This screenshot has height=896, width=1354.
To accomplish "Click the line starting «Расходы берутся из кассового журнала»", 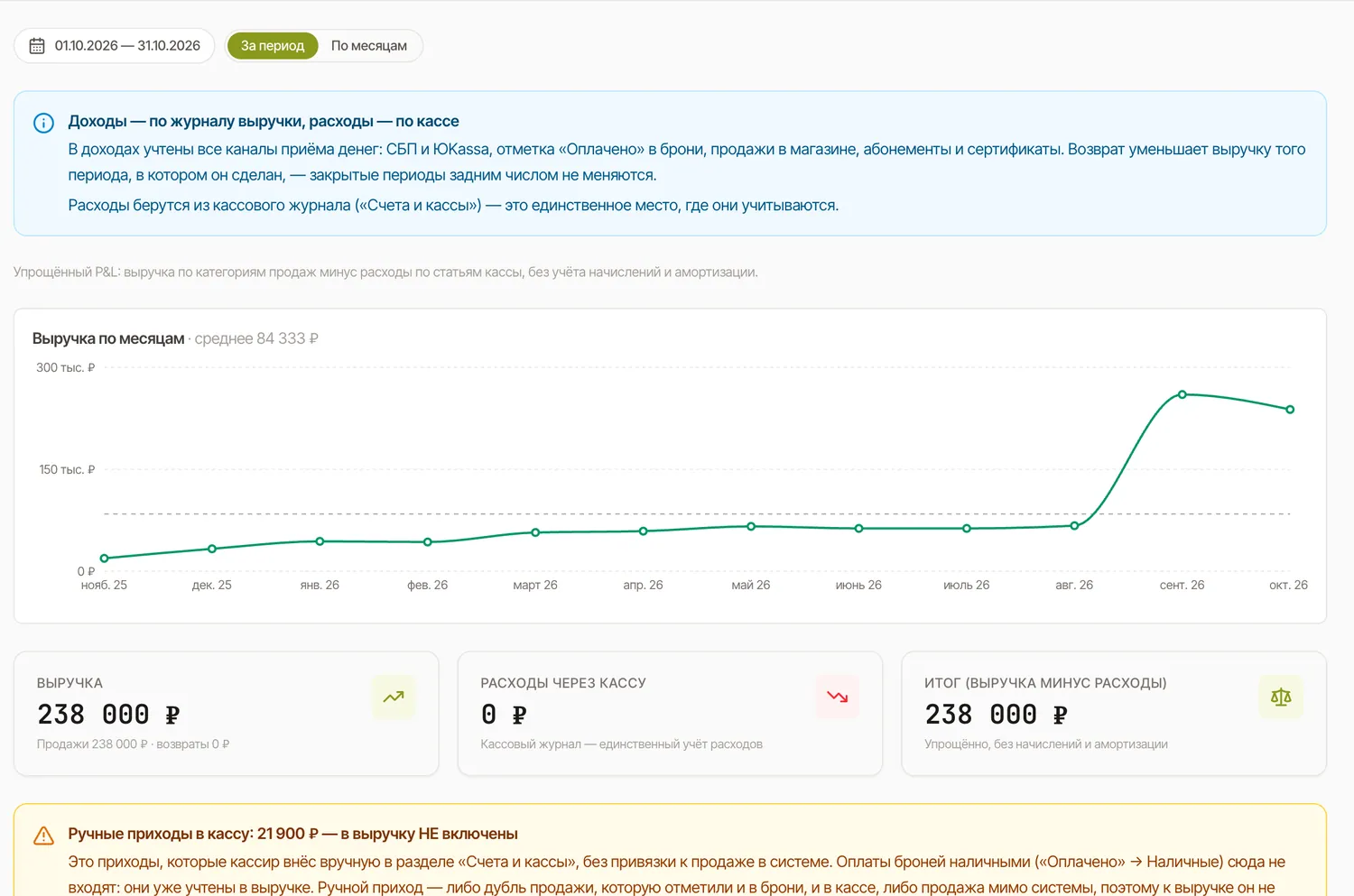I will (453, 206).
